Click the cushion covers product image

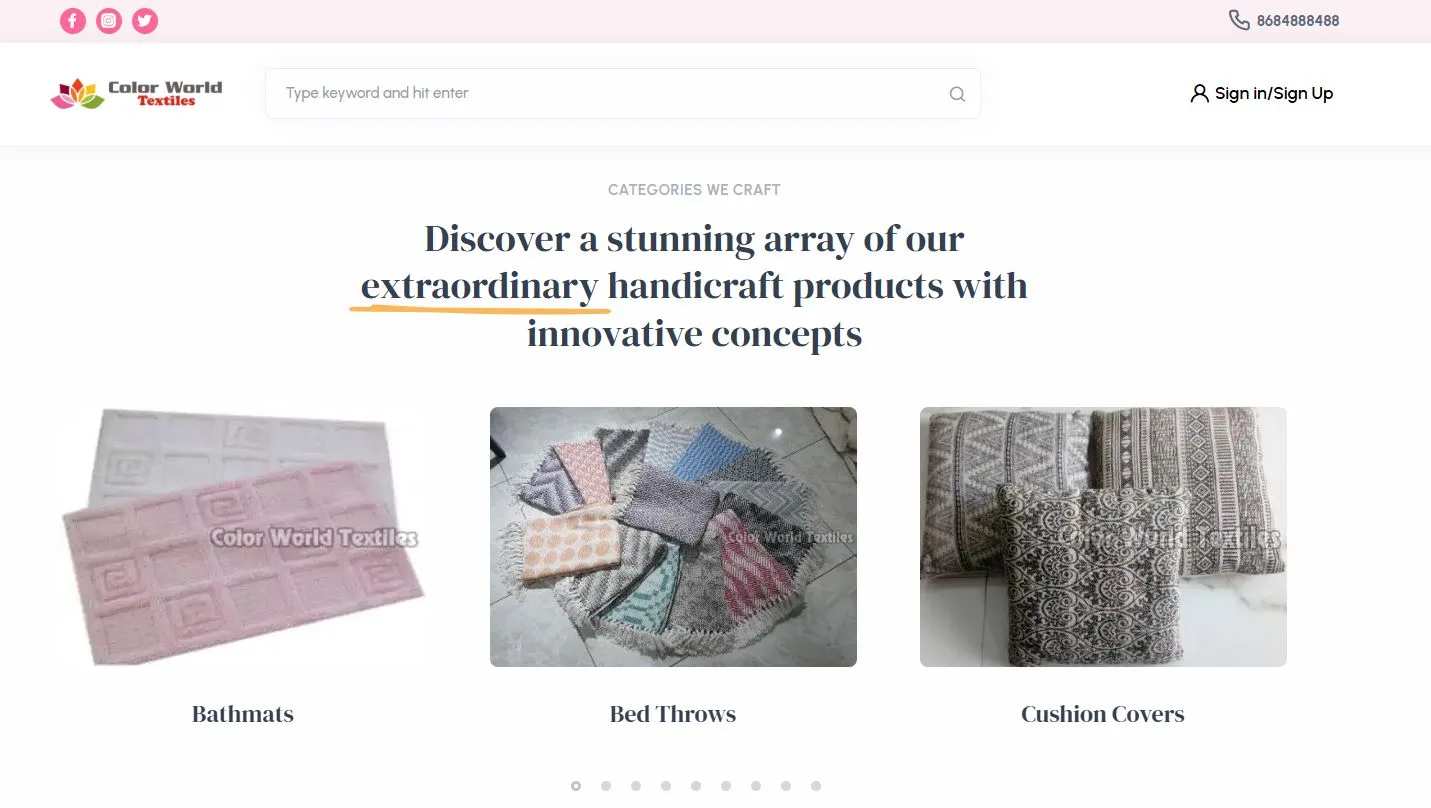(1103, 537)
